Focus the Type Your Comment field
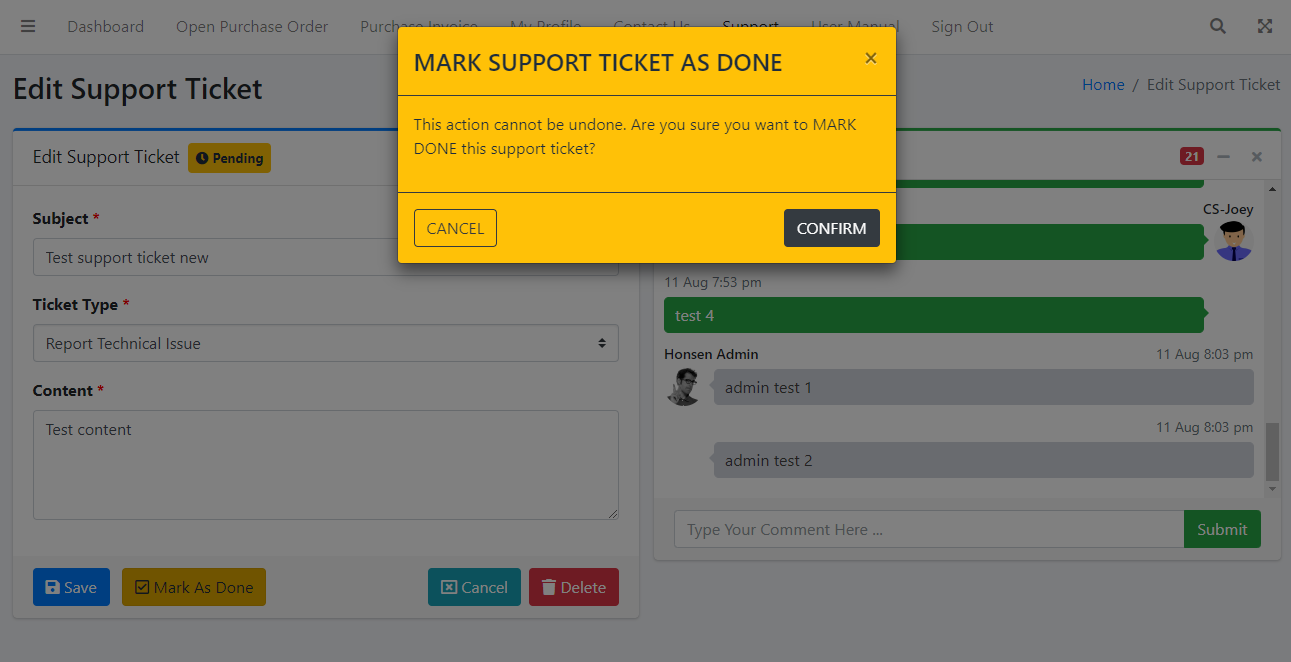Image resolution: width=1291 pixels, height=662 pixels. pos(928,530)
